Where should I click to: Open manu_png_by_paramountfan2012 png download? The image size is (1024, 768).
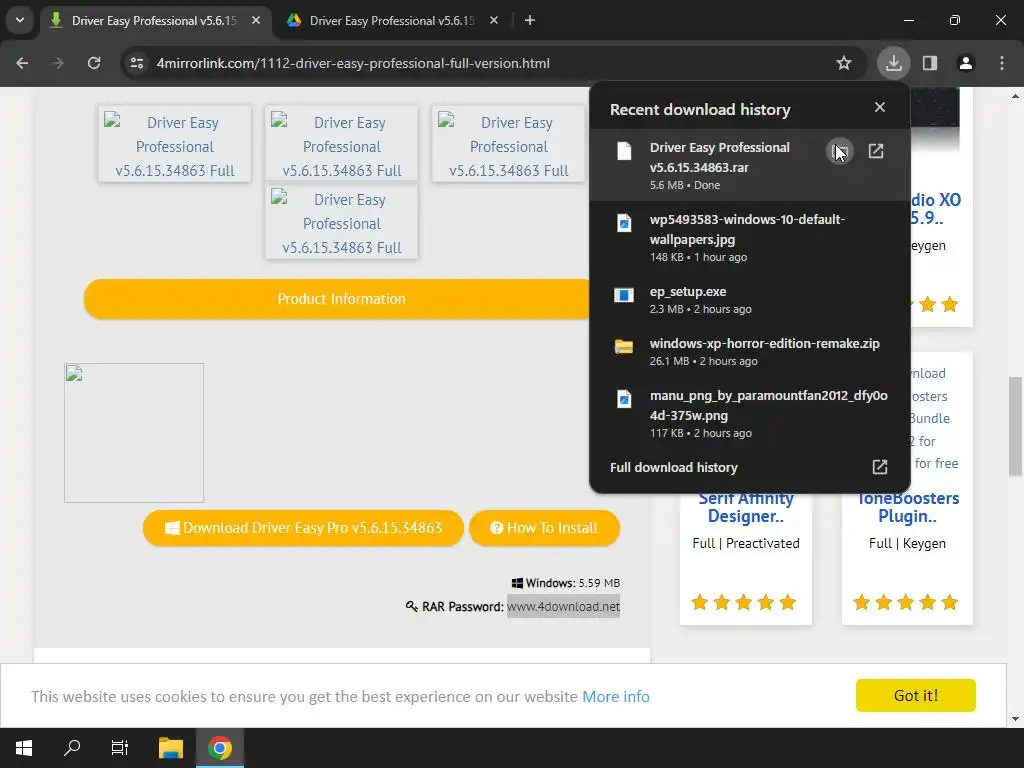pos(750,413)
